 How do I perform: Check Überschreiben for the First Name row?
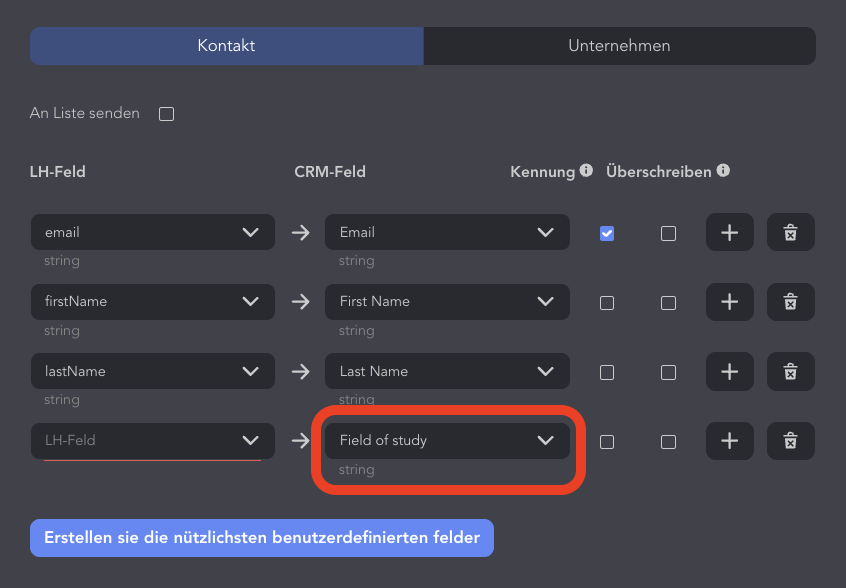pyautogui.click(x=668, y=303)
